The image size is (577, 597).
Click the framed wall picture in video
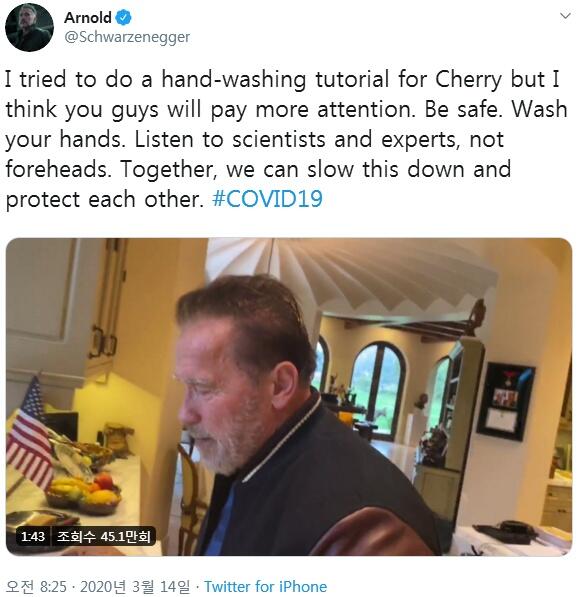[506, 402]
